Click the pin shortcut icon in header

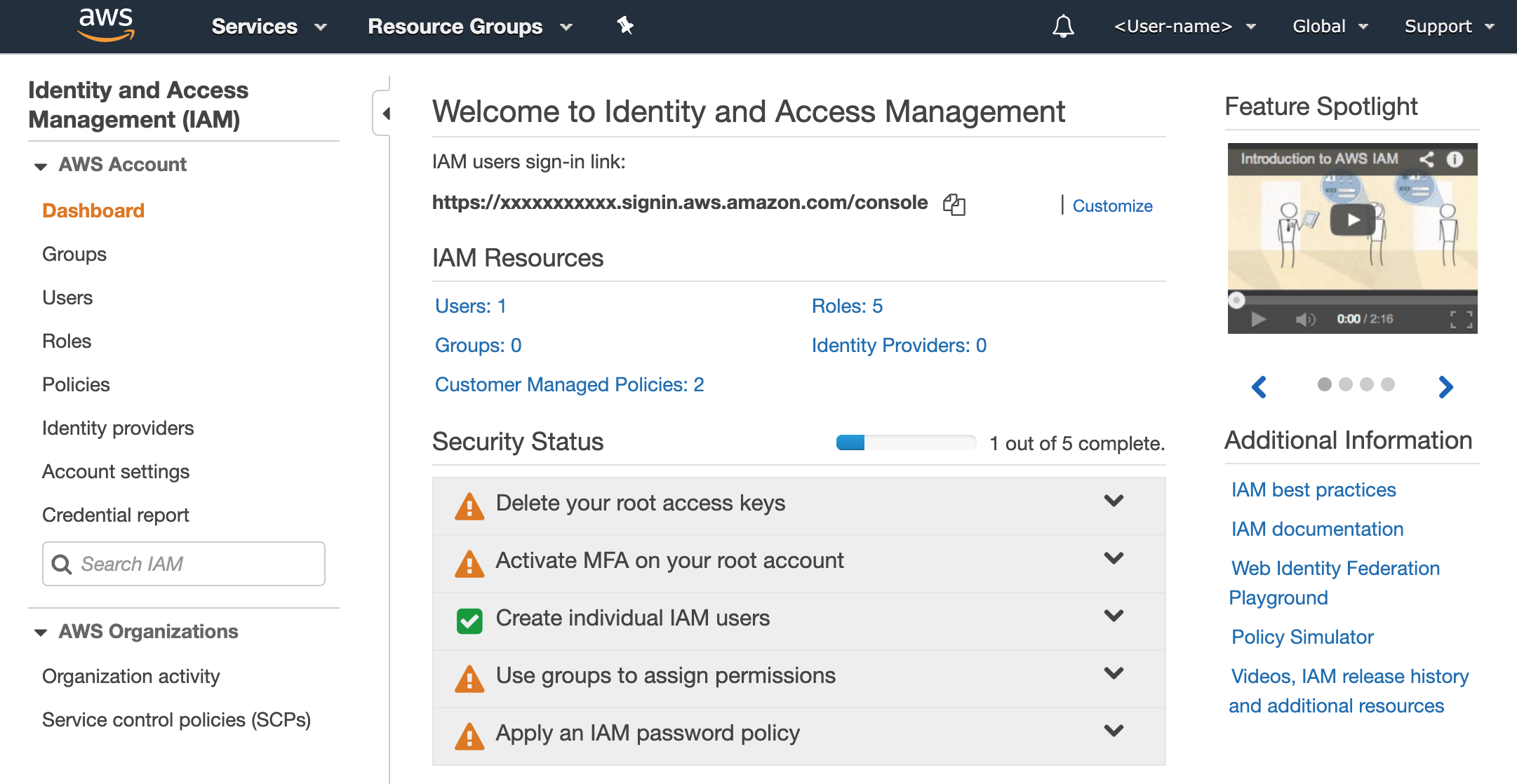pos(624,26)
